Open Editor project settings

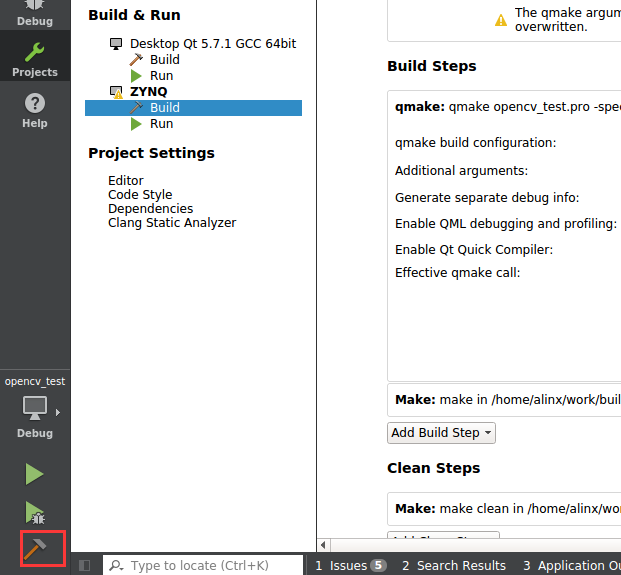pyautogui.click(x=126, y=181)
